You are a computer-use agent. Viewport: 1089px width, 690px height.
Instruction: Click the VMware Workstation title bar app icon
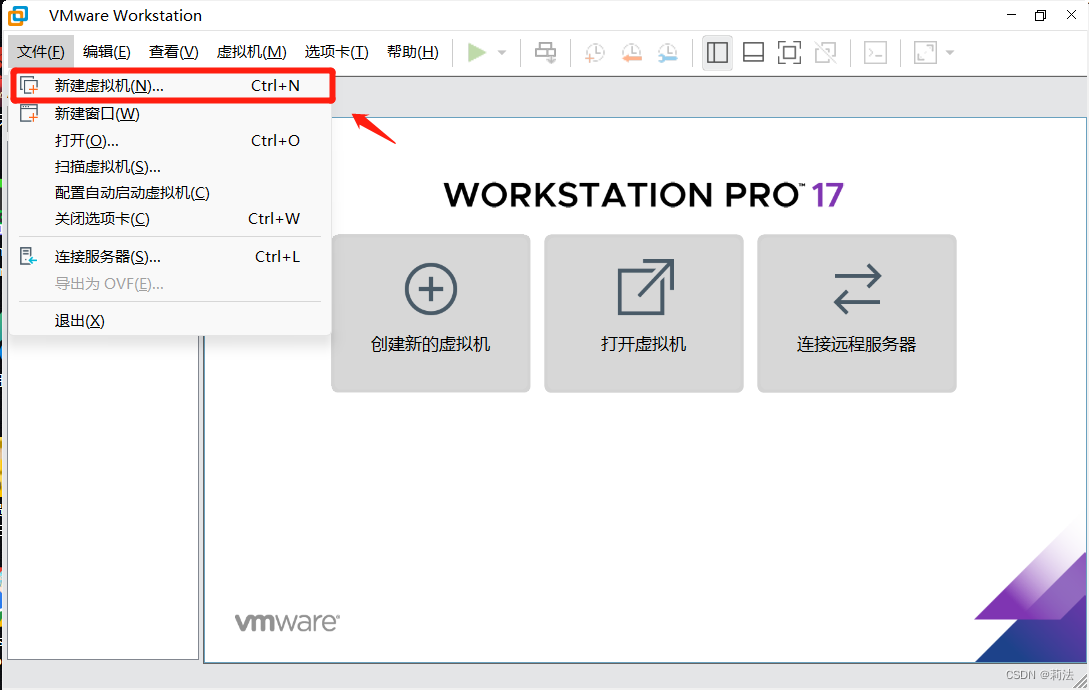click(19, 15)
